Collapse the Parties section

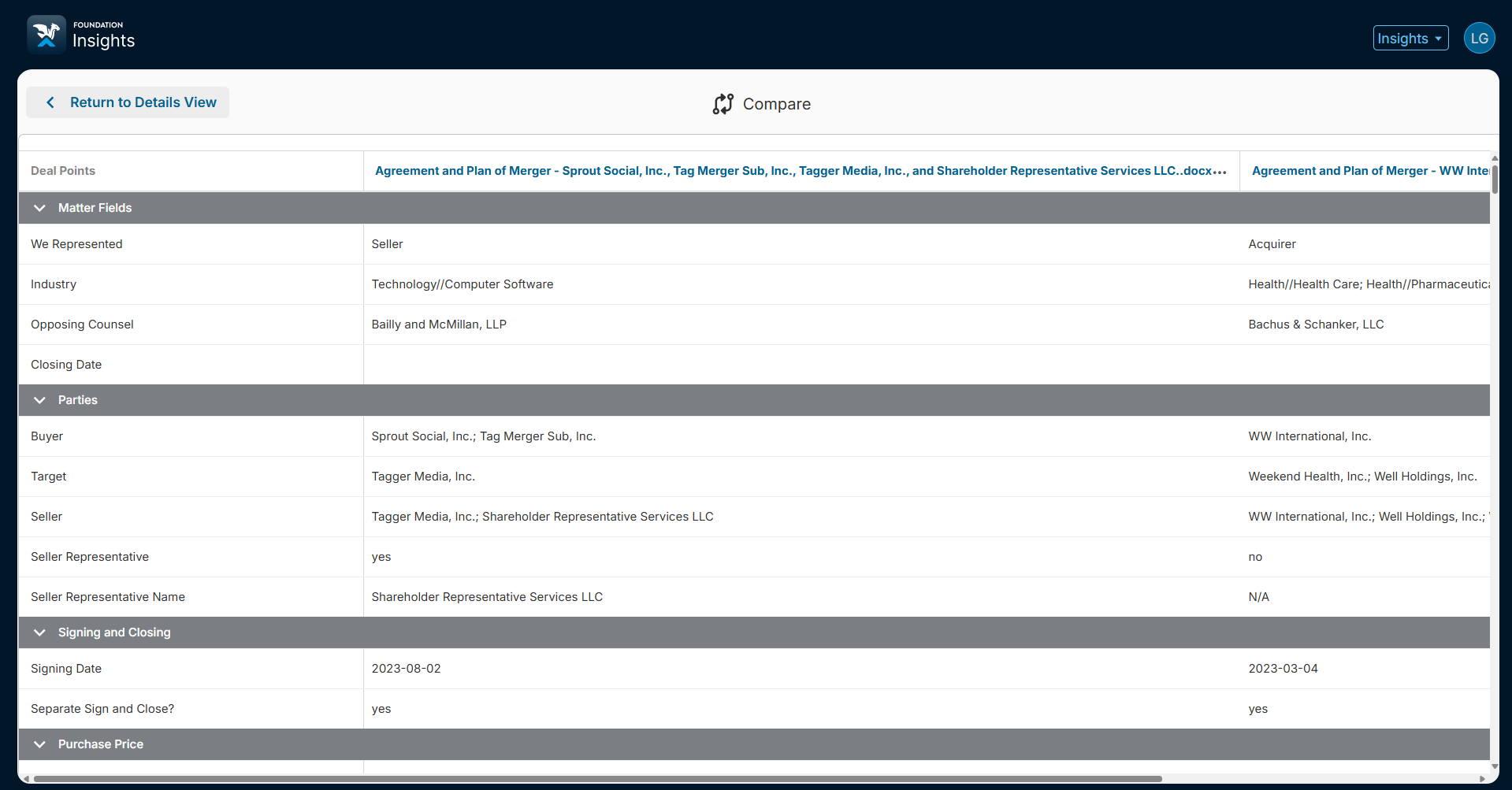tap(40, 400)
